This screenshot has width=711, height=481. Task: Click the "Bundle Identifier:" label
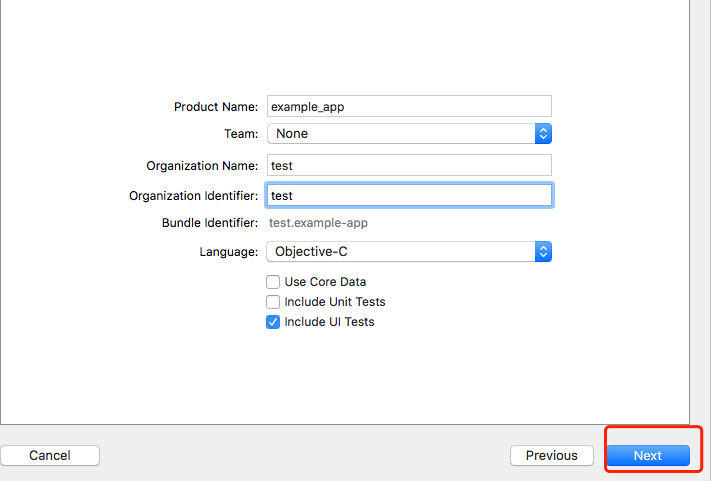point(210,223)
